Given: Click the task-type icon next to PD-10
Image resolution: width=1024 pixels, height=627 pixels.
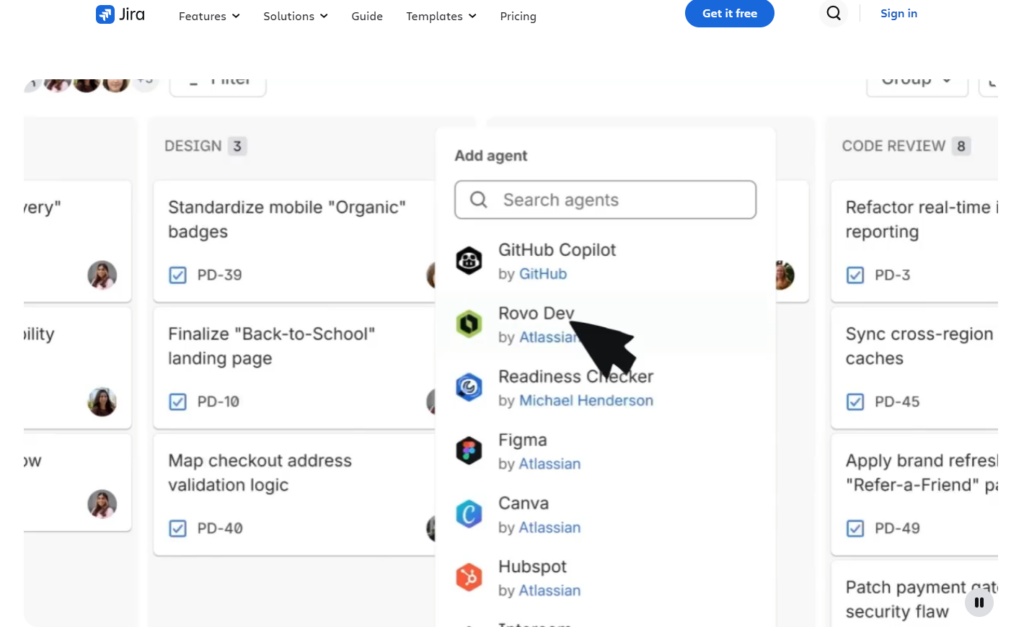Looking at the screenshot, I should pos(178,402).
